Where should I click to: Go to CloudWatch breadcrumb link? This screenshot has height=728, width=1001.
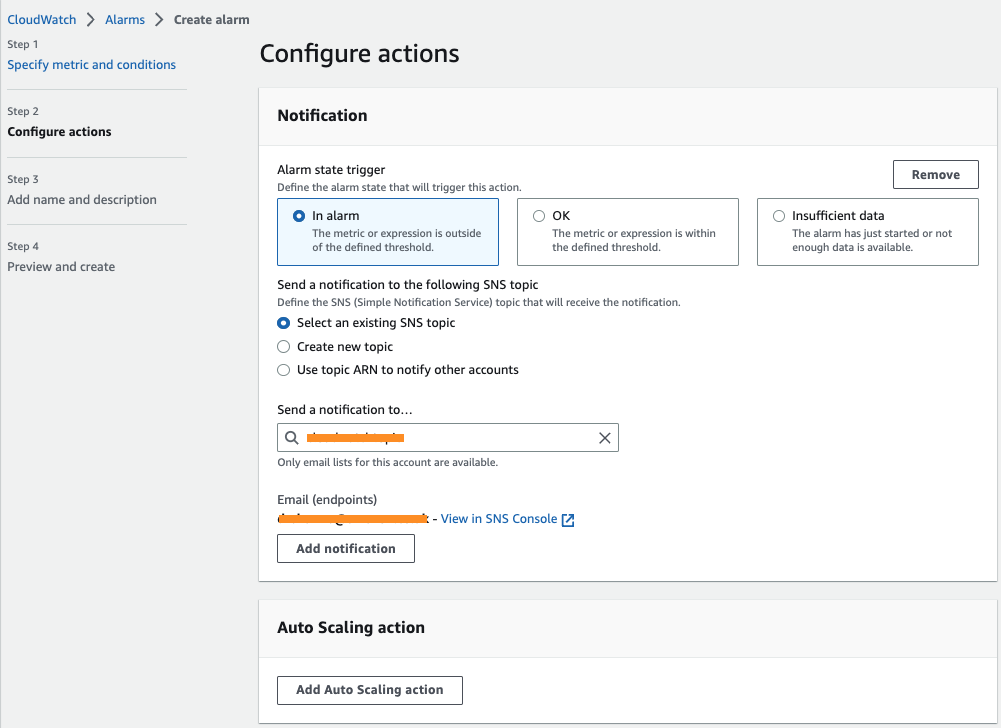click(x=42, y=19)
